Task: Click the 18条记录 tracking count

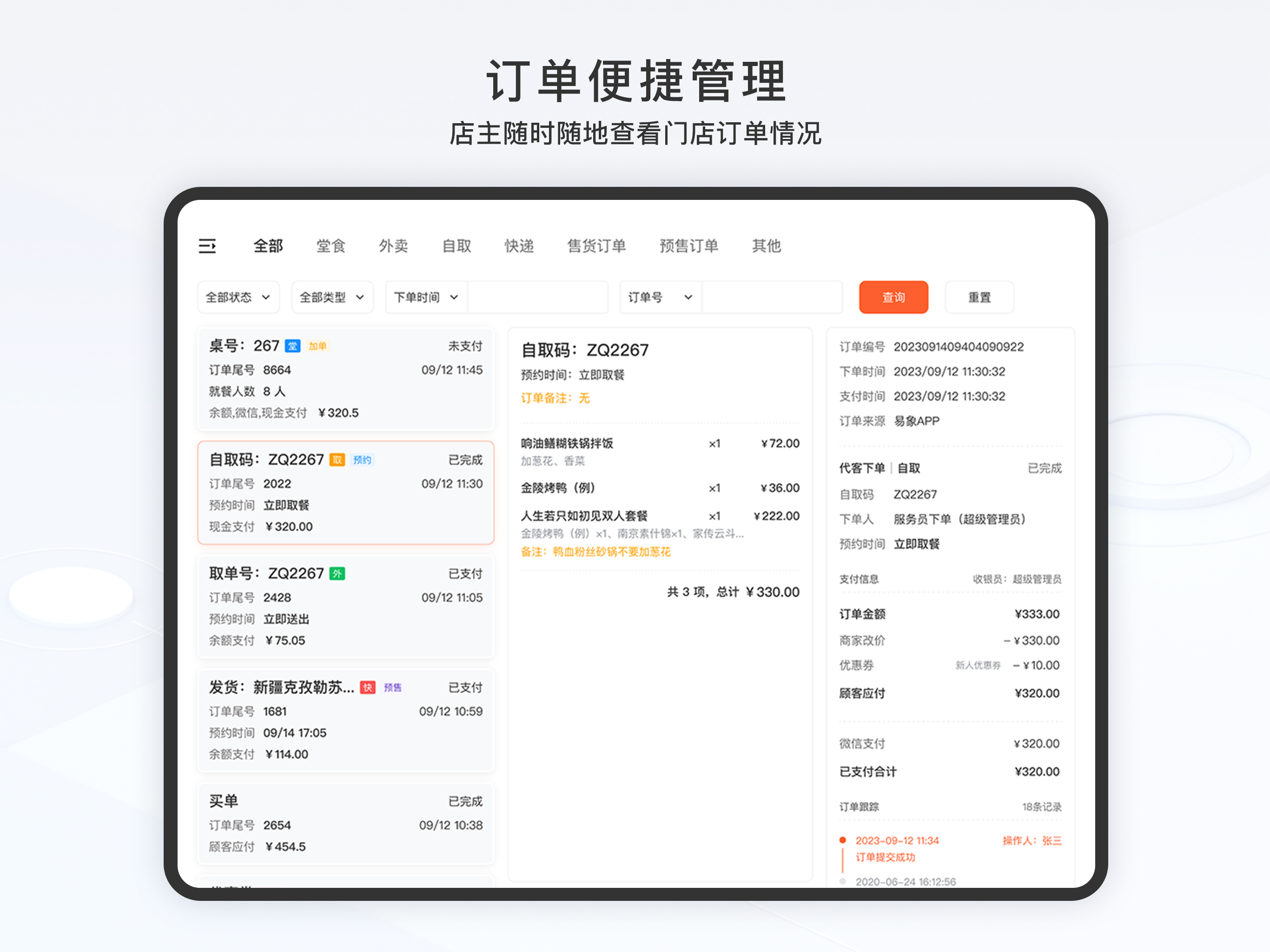Action: [1041, 807]
